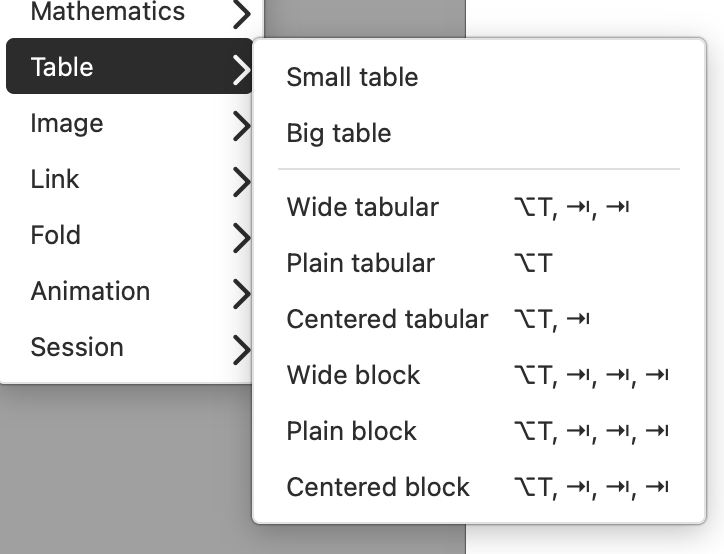Select the highlighted Table menu entry
The width and height of the screenshot is (724, 554).
(x=62, y=67)
